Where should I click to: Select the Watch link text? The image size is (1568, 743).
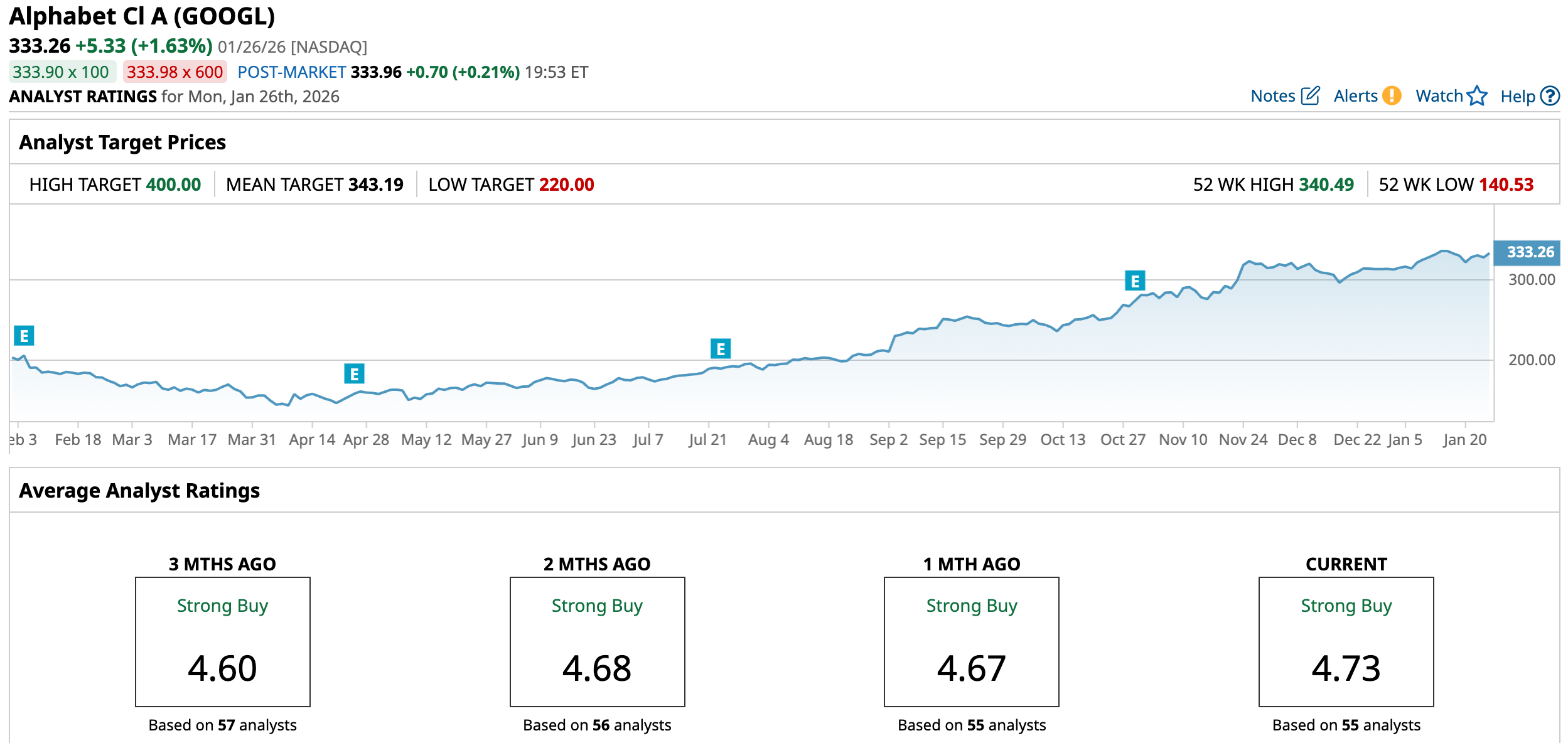coord(1439,96)
